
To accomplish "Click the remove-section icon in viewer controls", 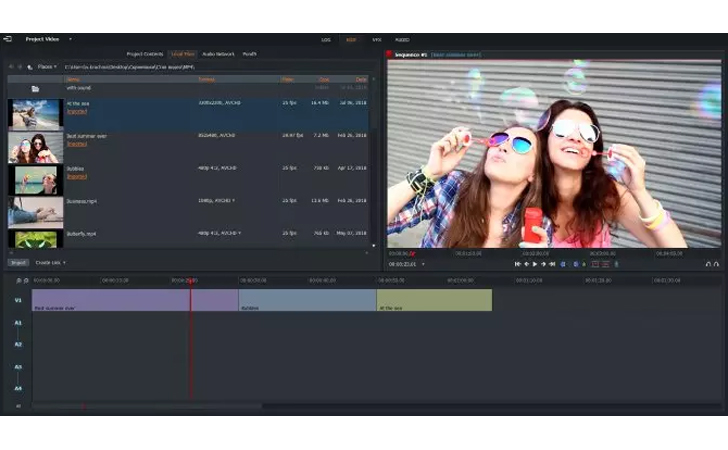I will (x=595, y=264).
